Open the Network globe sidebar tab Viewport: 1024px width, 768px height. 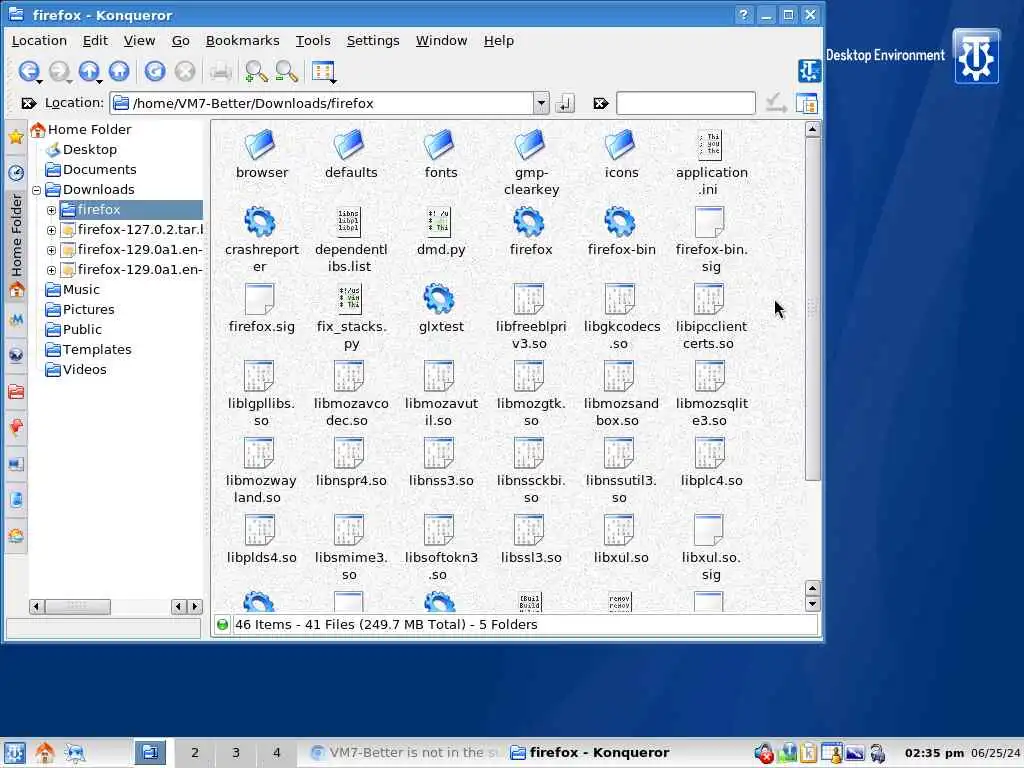[16, 355]
